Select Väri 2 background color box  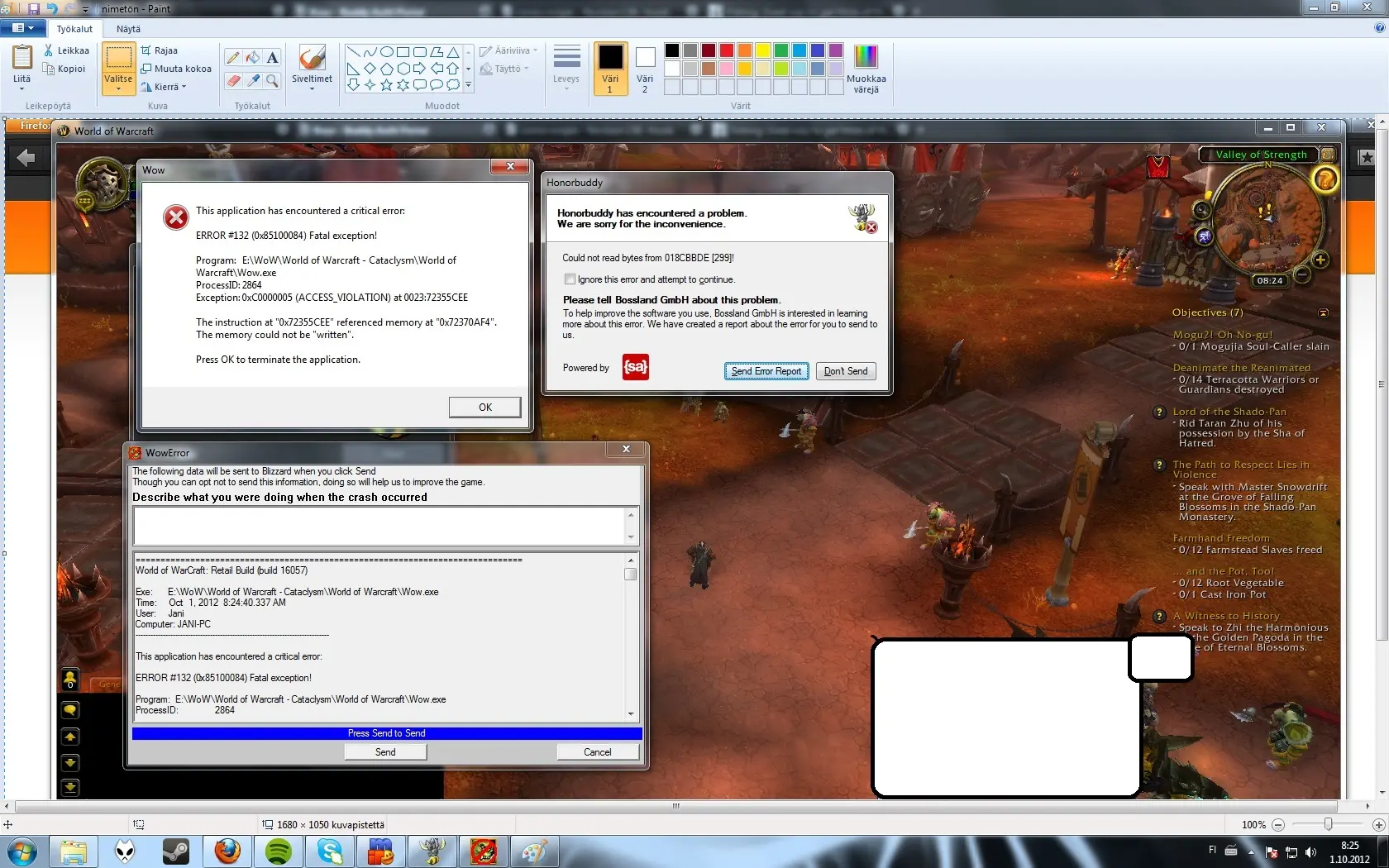pyautogui.click(x=645, y=69)
